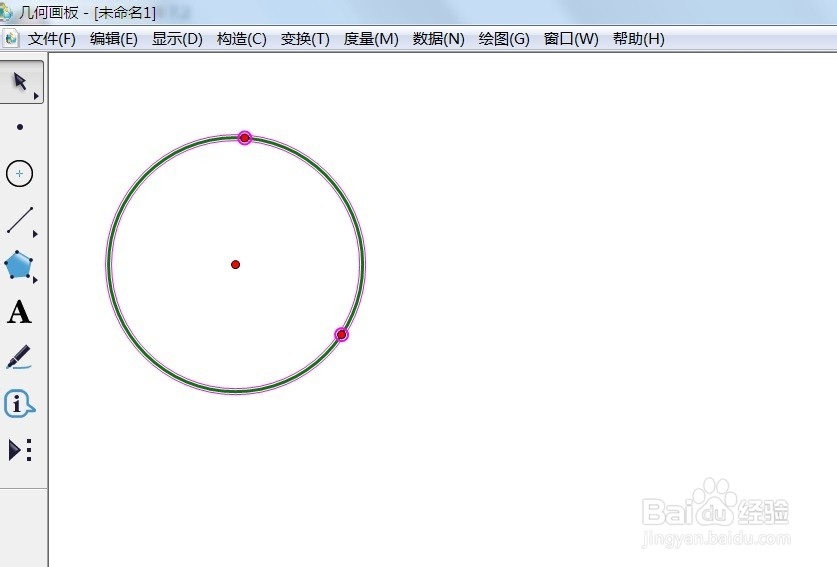The width and height of the screenshot is (837, 567).
Task: Expand Polygon tool flyout triangle
Action: [35, 280]
